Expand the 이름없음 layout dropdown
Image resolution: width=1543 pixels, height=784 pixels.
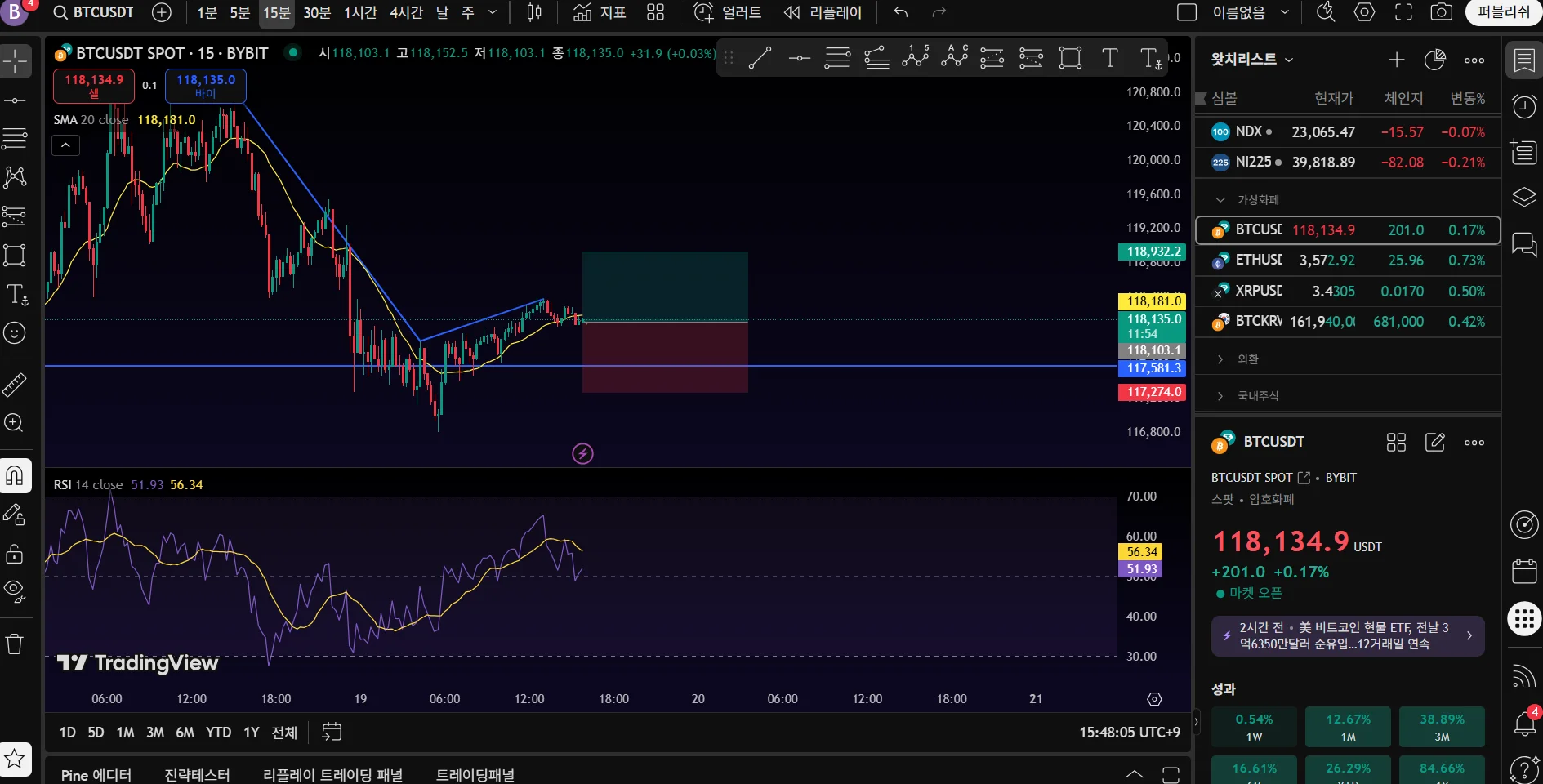pos(1284,12)
